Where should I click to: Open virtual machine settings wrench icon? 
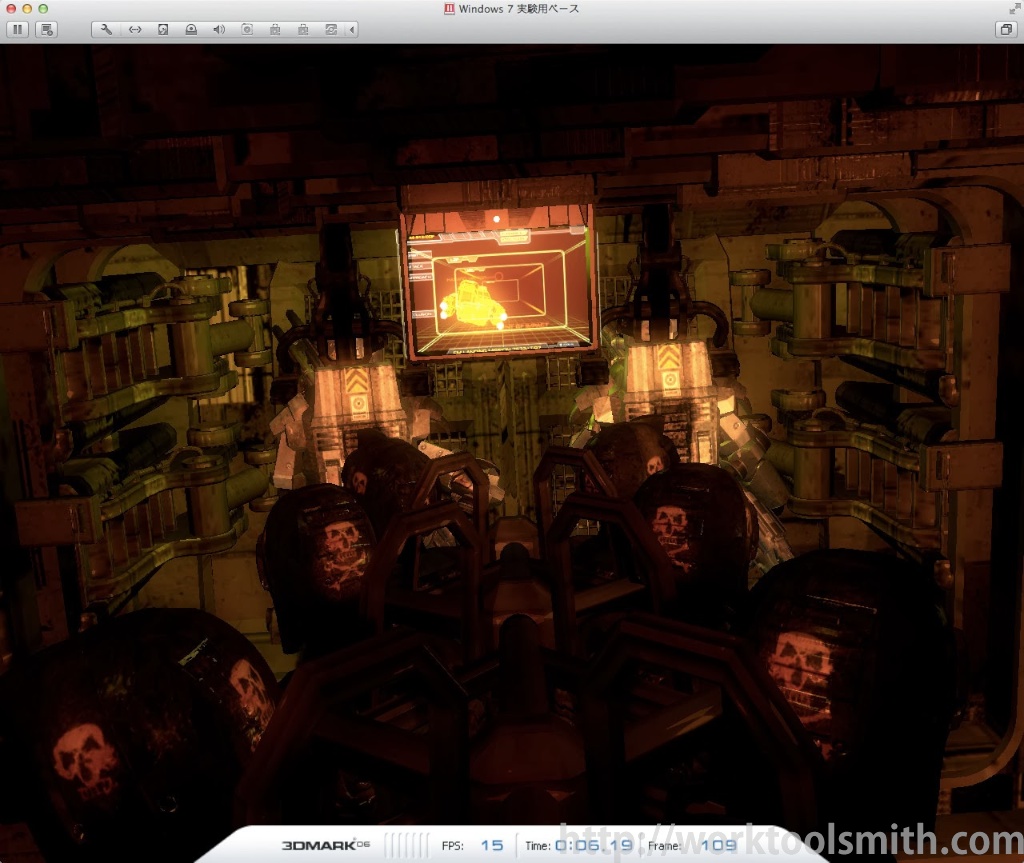pyautogui.click(x=106, y=29)
